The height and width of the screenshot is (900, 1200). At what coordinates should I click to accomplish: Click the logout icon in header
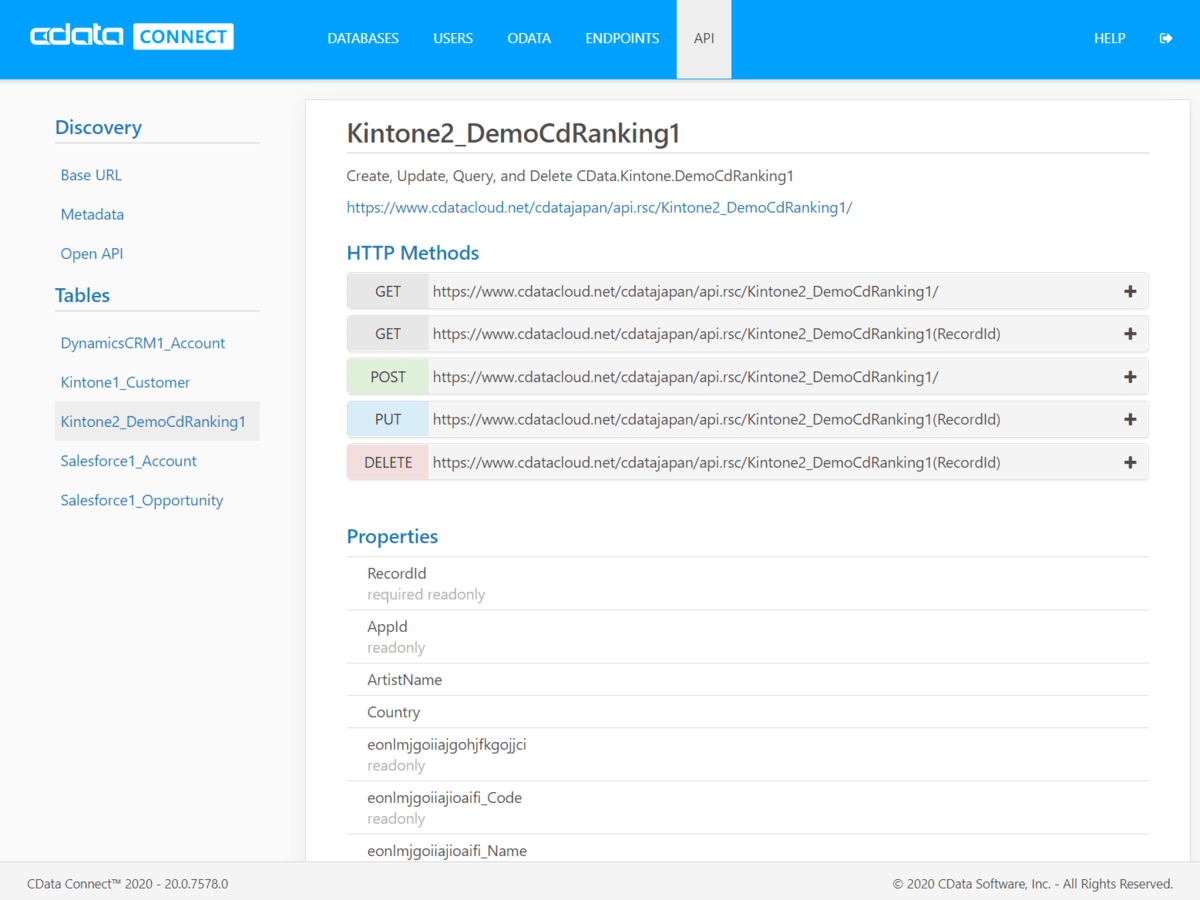tap(1166, 38)
